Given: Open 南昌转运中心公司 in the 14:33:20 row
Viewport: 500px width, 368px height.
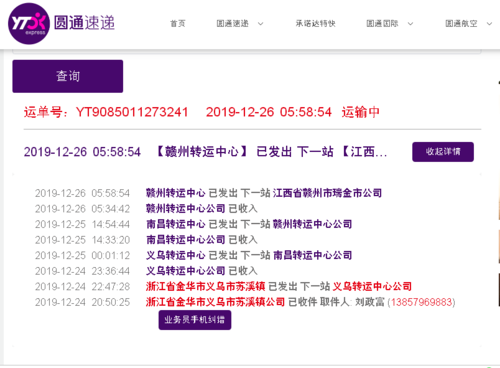Looking at the screenshot, I should [x=186, y=240].
